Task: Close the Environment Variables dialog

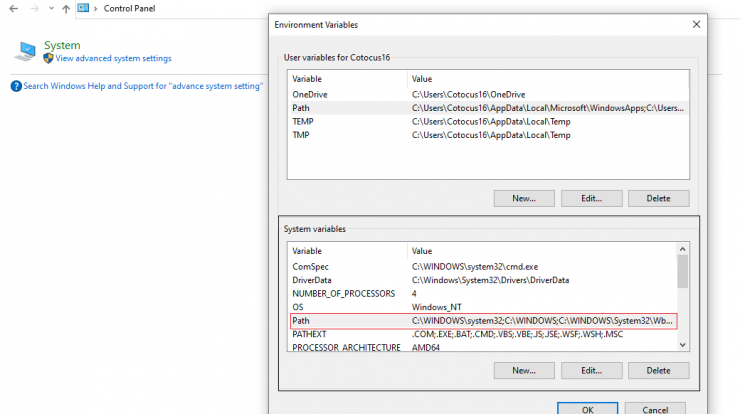Action: point(696,25)
